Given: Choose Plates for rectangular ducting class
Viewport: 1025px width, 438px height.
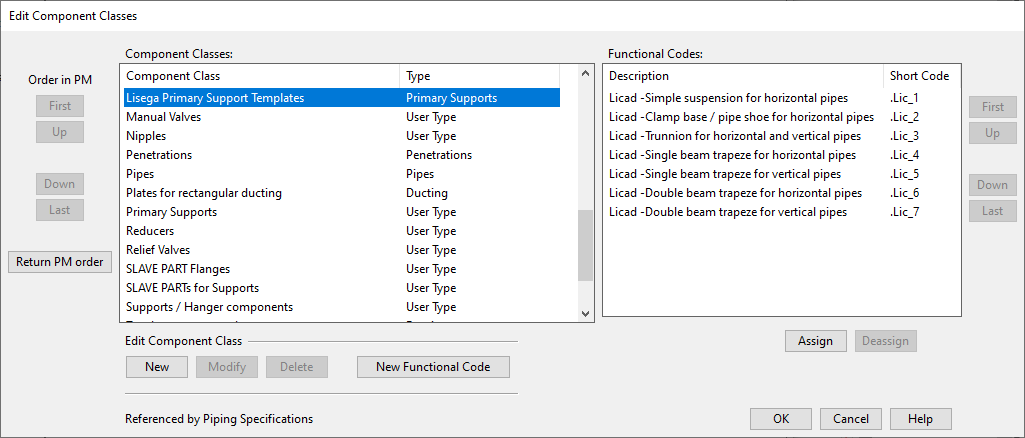Looking at the screenshot, I should point(204,193).
